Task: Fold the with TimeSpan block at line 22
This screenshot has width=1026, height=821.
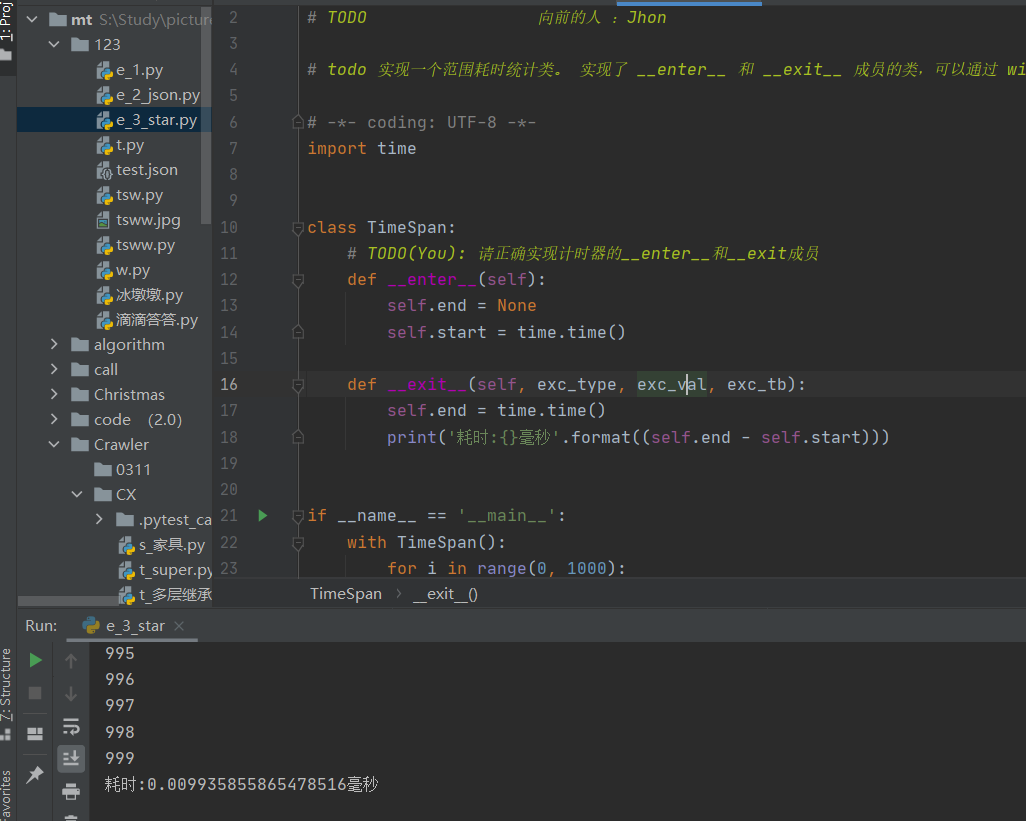Action: tap(298, 542)
